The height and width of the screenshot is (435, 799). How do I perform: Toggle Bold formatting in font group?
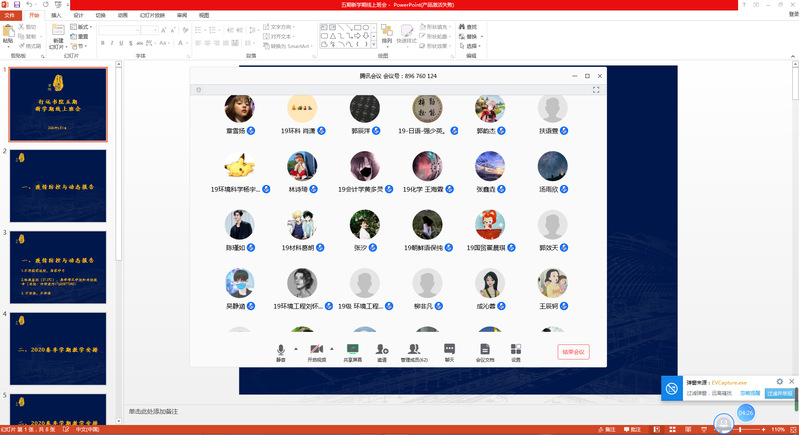coord(104,43)
